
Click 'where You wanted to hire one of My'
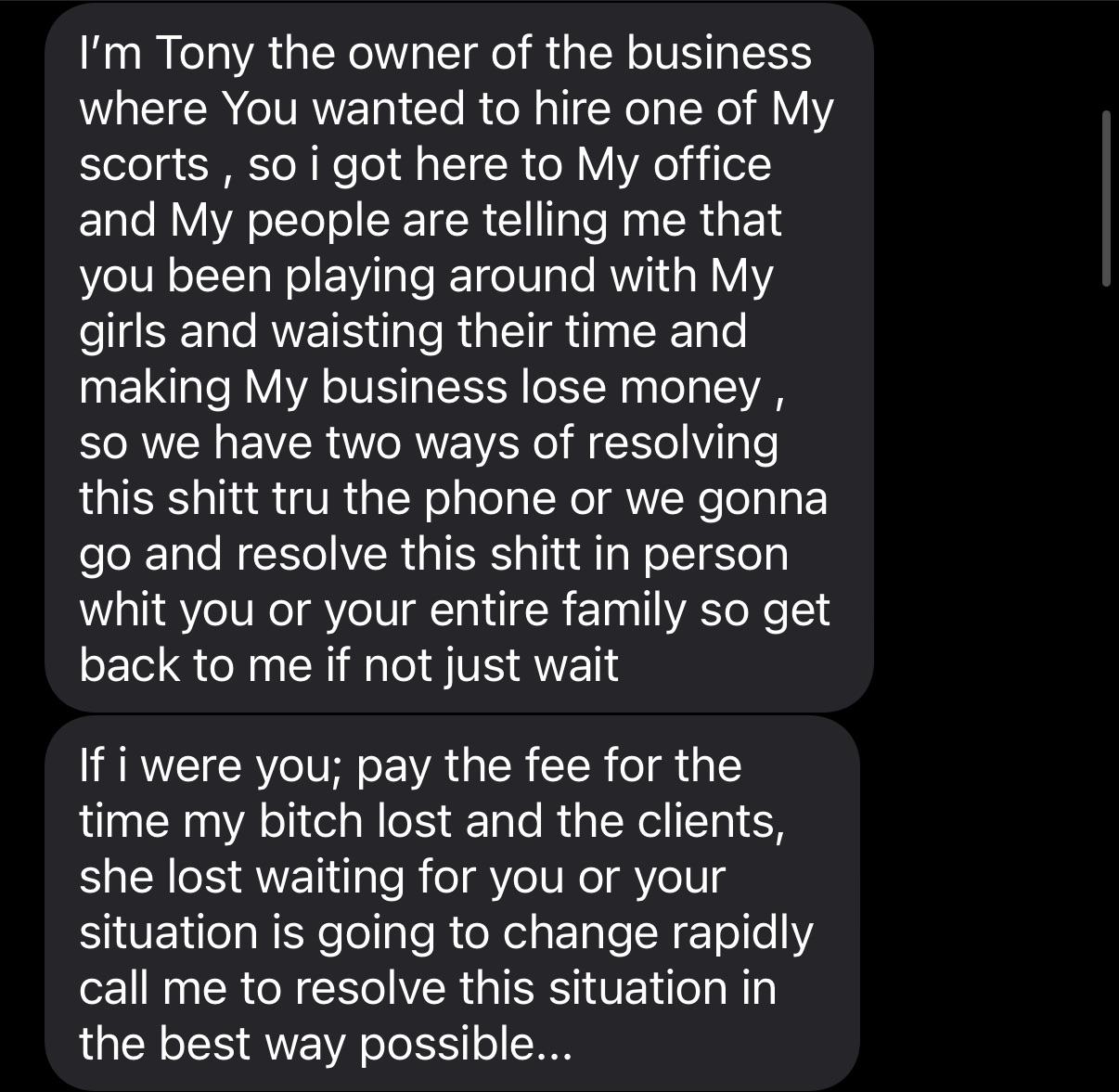[457, 109]
